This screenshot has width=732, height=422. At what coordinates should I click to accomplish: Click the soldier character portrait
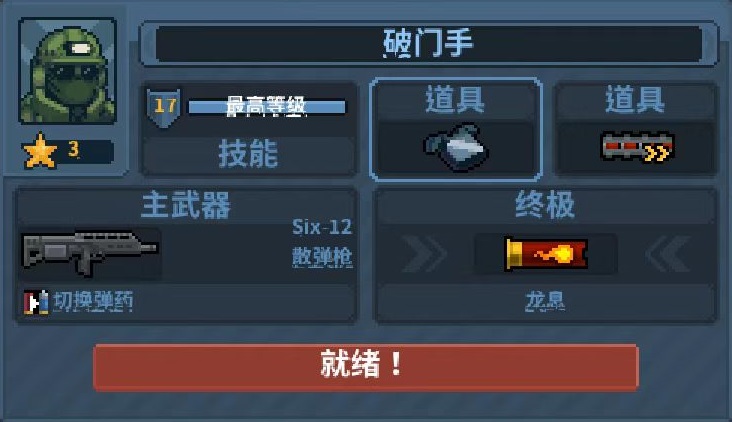coord(68,71)
